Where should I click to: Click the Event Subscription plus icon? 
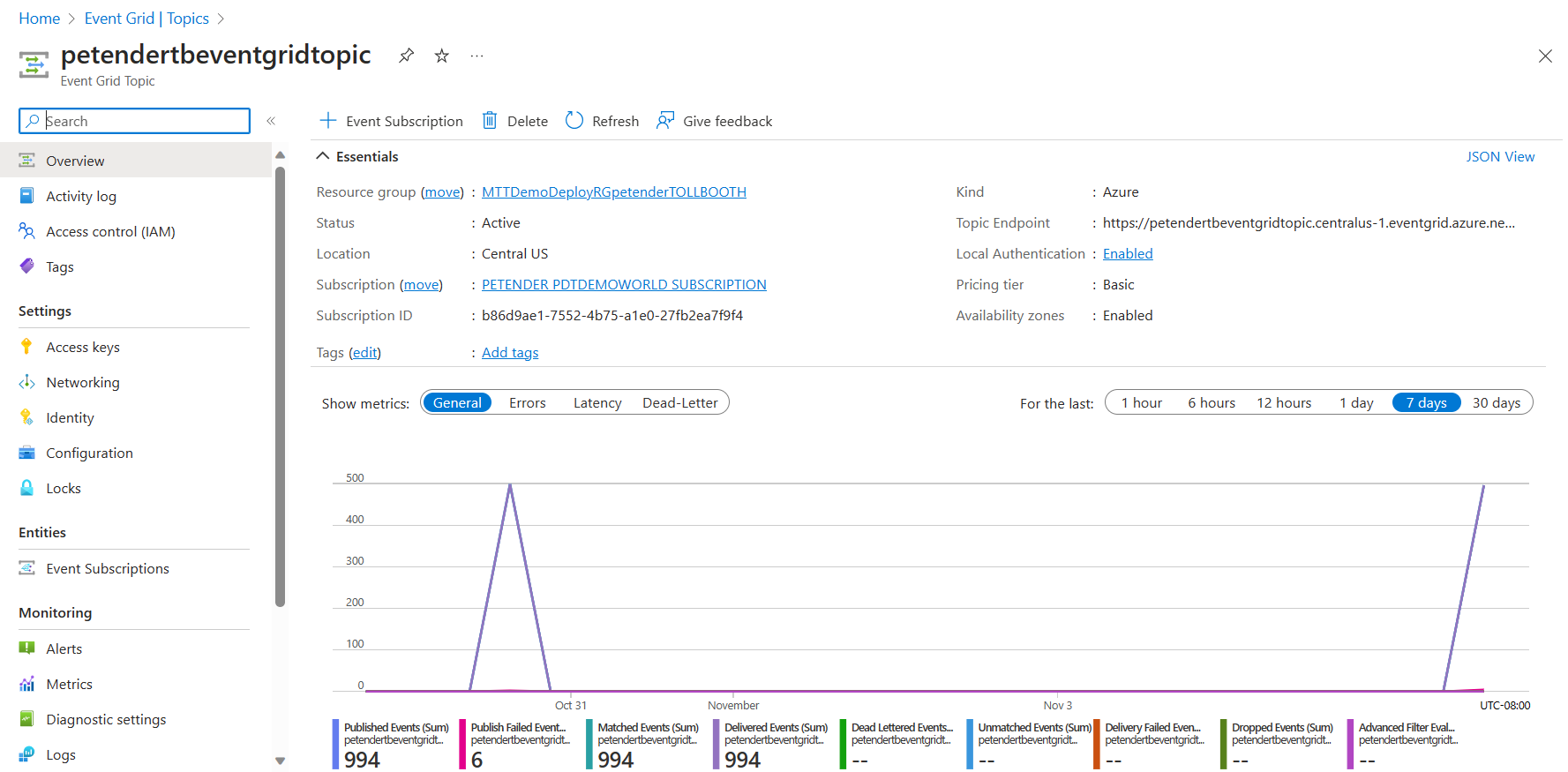tap(328, 120)
